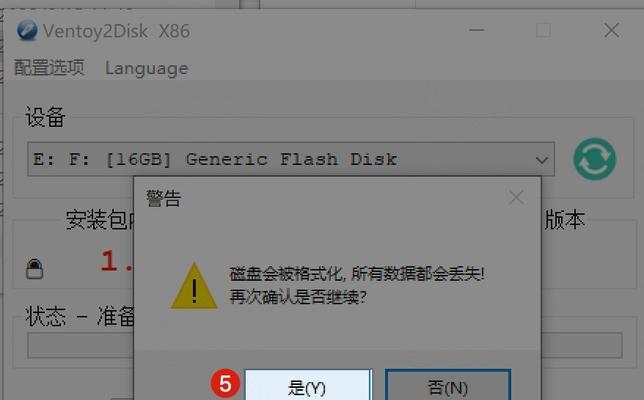The height and width of the screenshot is (400, 644).
Task: Cancel with the 否(N) button
Action: (448, 385)
